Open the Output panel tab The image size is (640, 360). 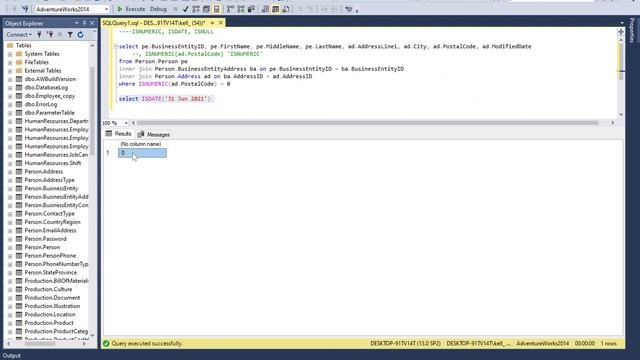coord(12,356)
